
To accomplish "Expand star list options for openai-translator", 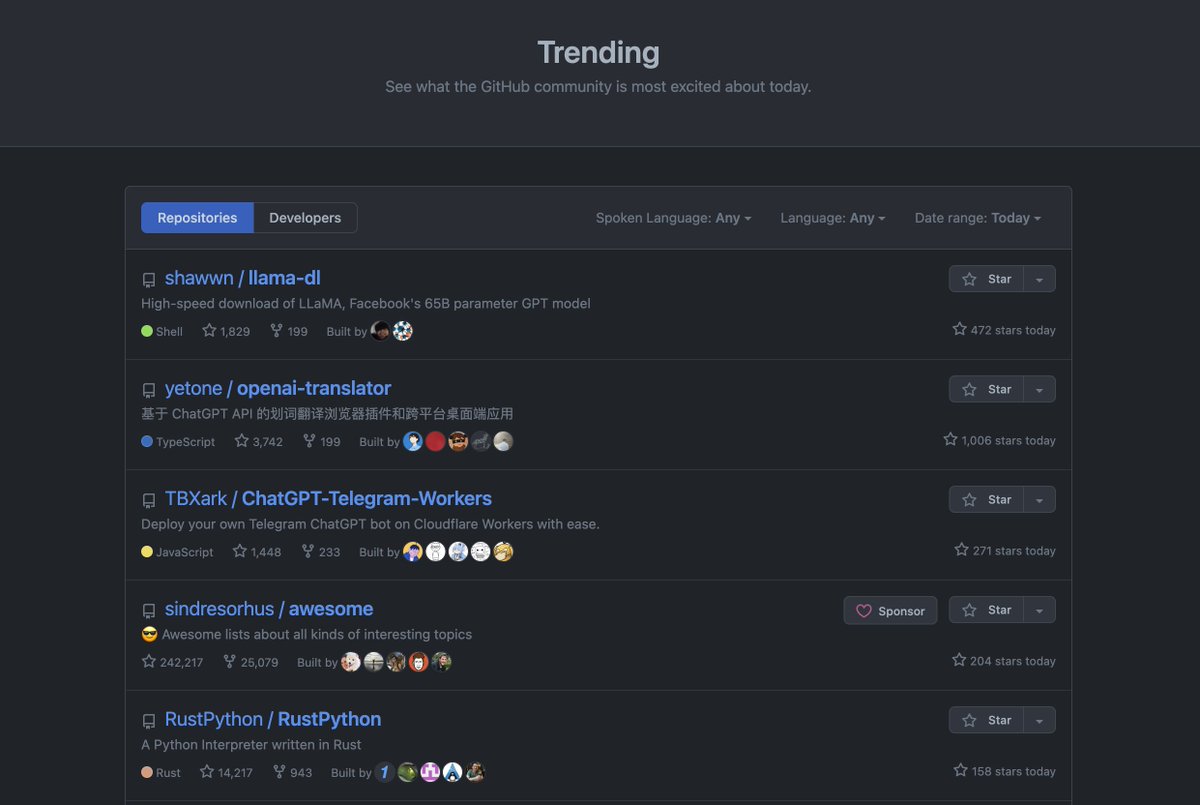I will (x=1040, y=389).
